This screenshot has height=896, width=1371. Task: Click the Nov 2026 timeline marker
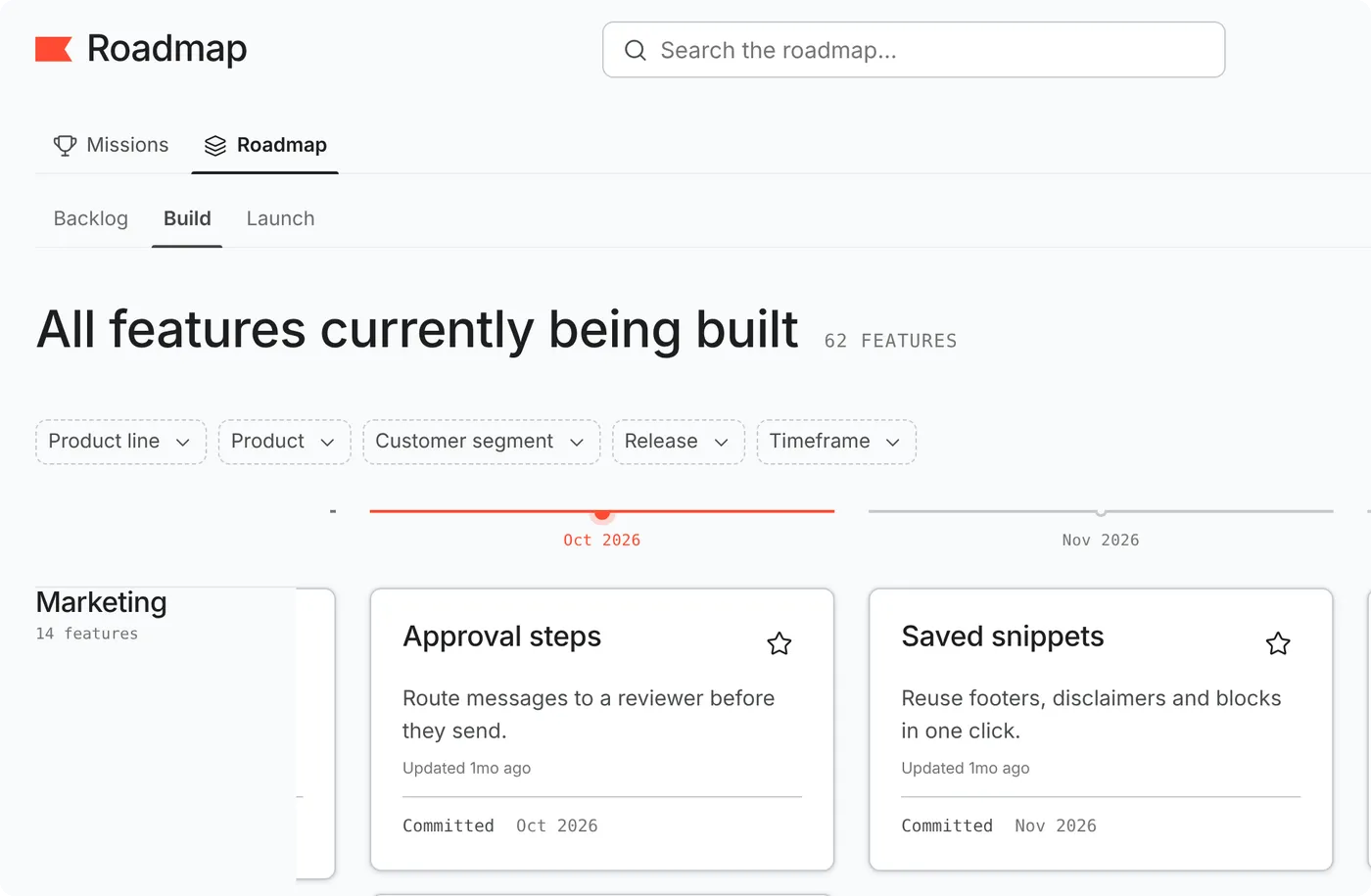[1101, 512]
